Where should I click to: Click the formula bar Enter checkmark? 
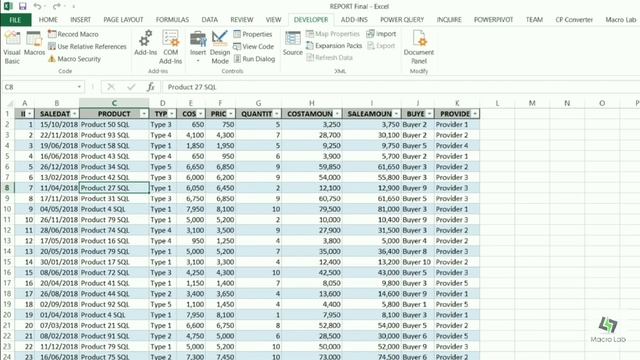pyautogui.click(x=131, y=87)
